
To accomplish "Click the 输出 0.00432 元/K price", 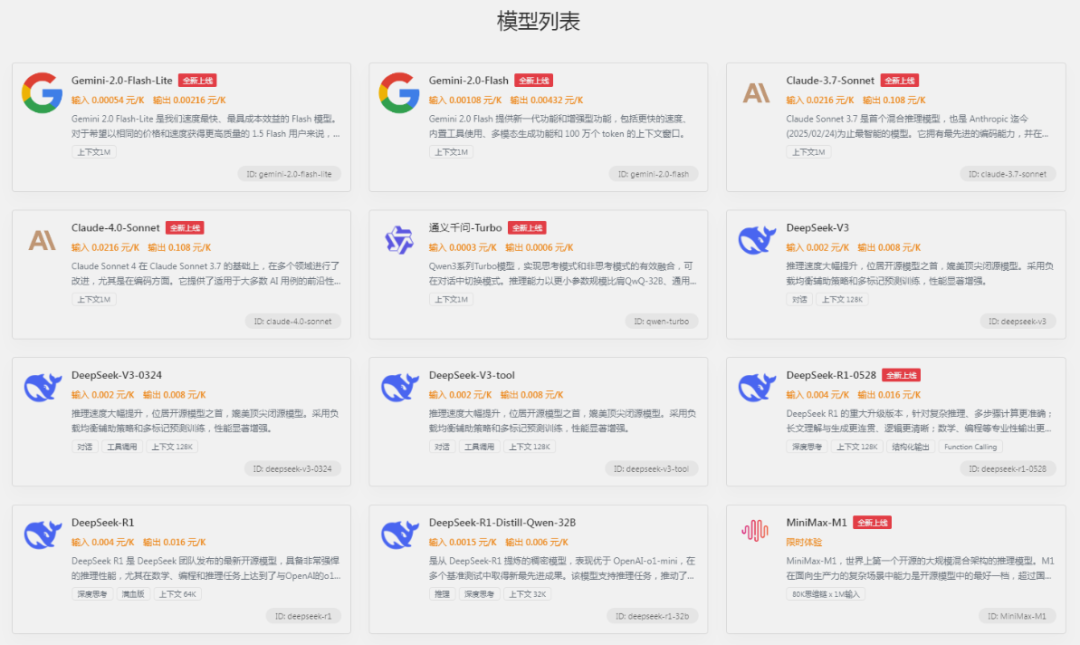I will [x=547, y=101].
